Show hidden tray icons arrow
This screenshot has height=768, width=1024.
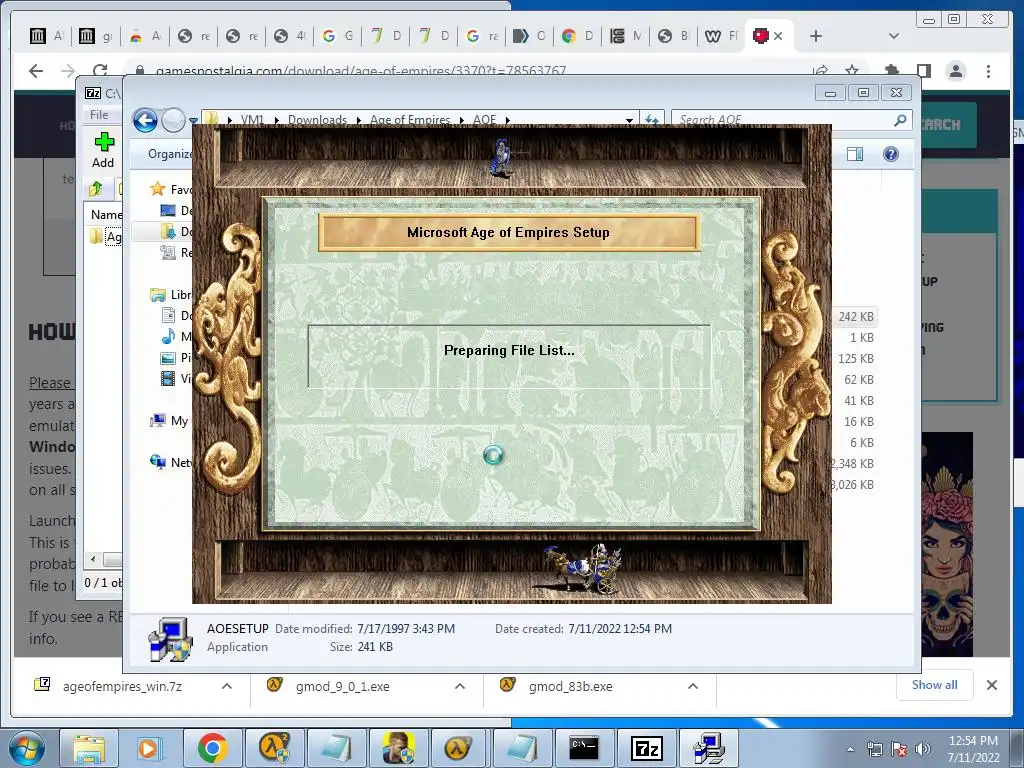coord(850,749)
